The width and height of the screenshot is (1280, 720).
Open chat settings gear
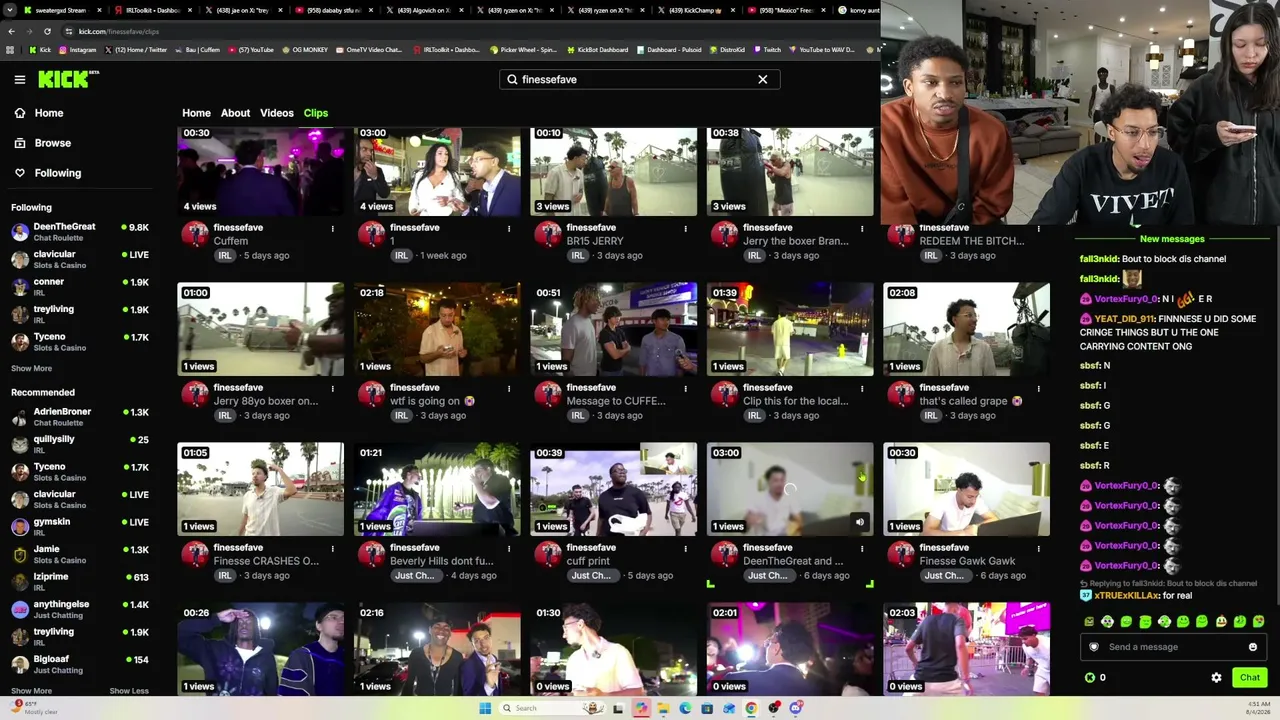(1216, 678)
